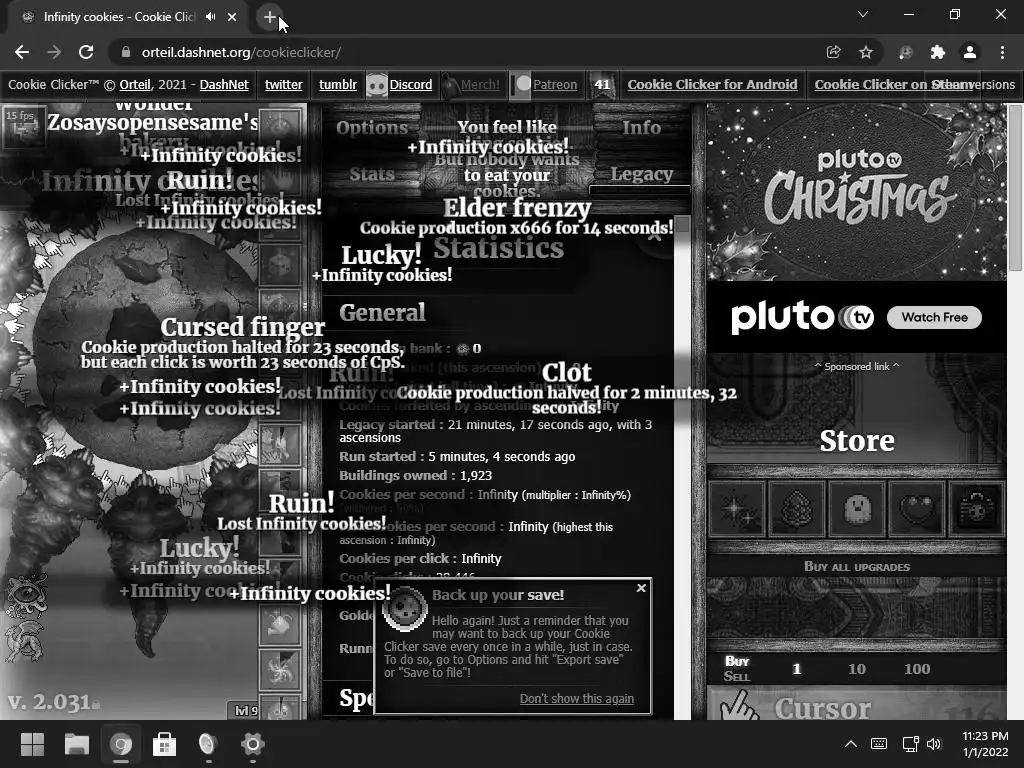Viewport: 1024px width, 768px height.
Task: Show hidden system tray icons
Action: point(851,744)
